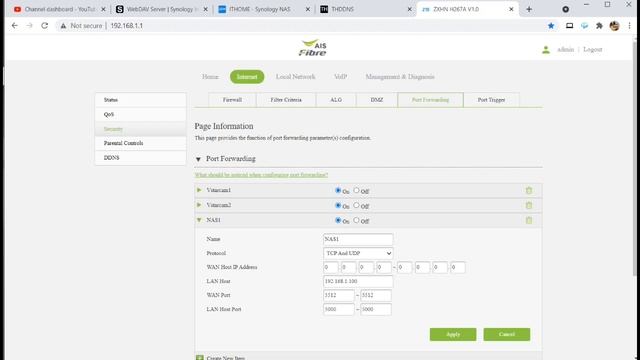Collapse the NAS1 rule arrow

[x=199, y=220]
